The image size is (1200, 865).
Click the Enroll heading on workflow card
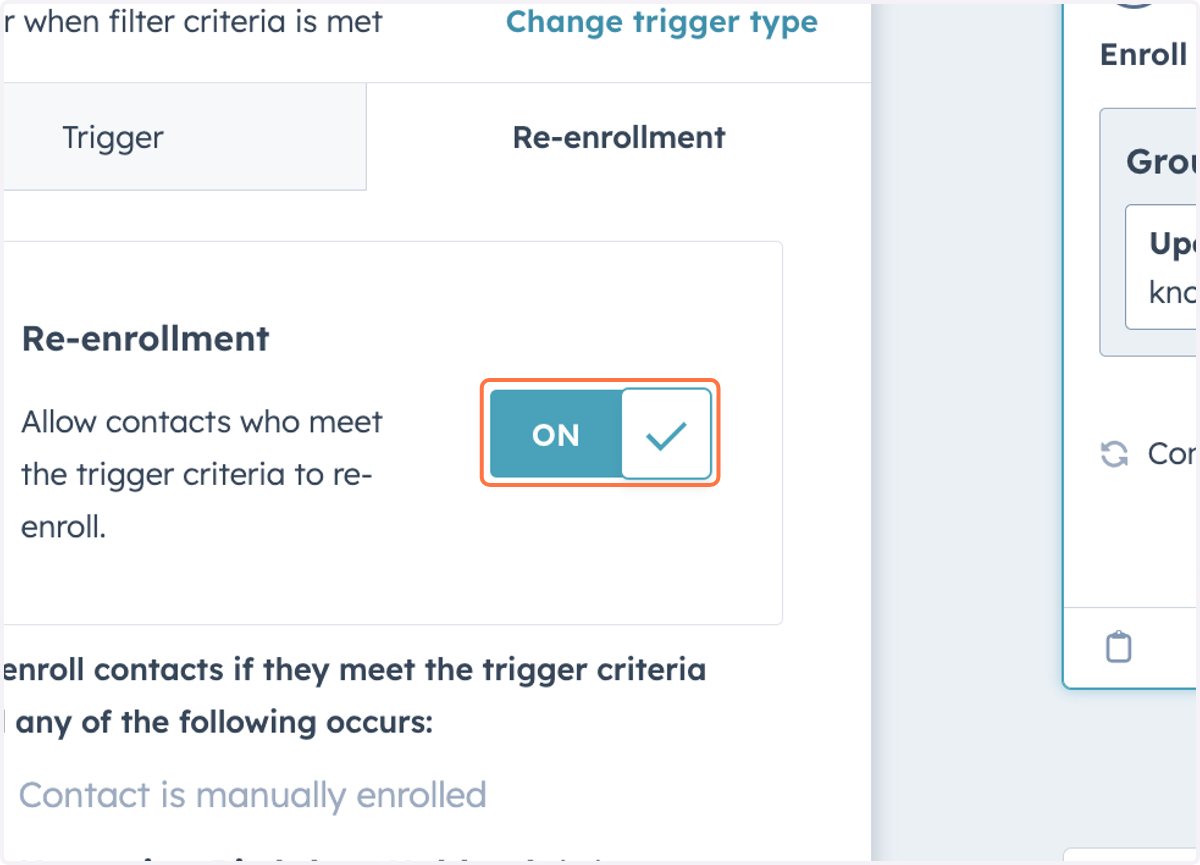click(x=1143, y=54)
